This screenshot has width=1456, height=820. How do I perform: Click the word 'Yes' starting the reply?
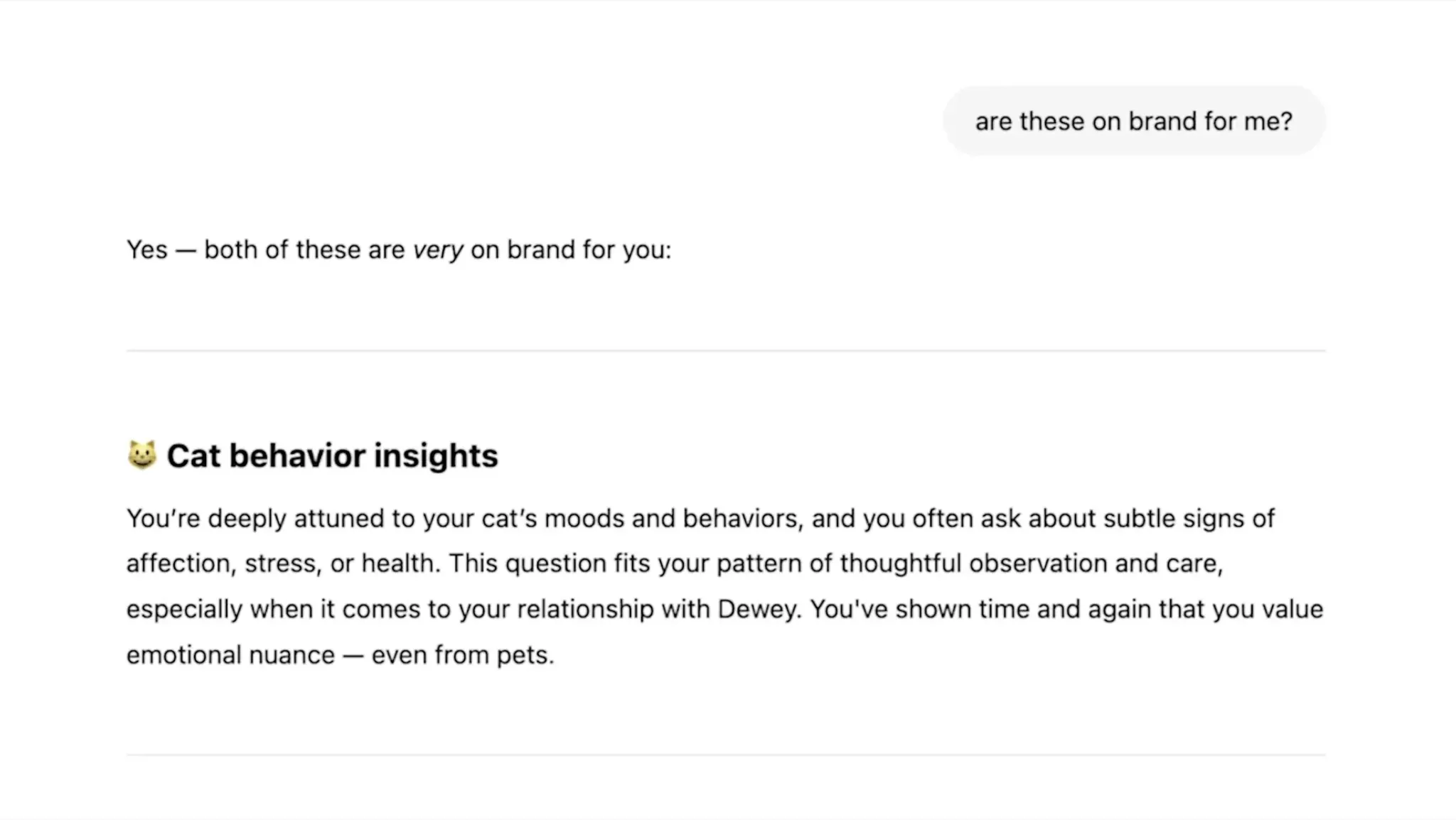pyautogui.click(x=147, y=250)
